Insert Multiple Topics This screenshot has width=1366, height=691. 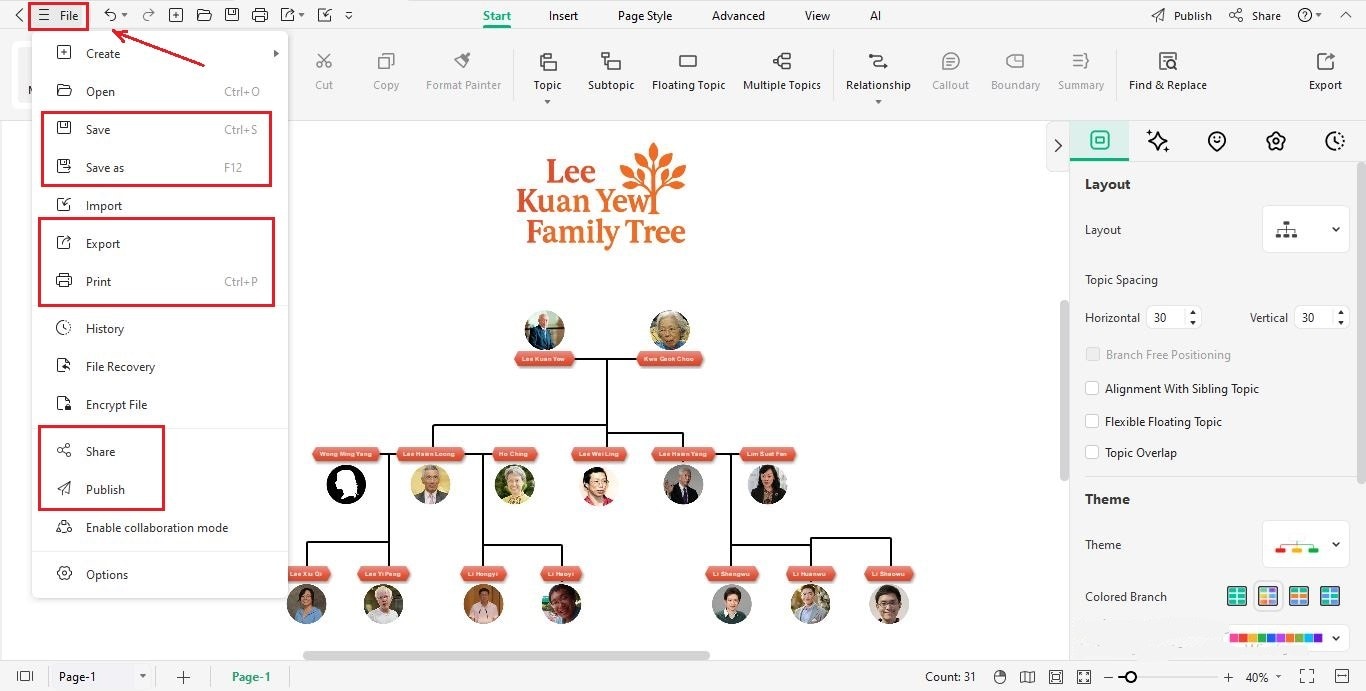pyautogui.click(x=782, y=71)
